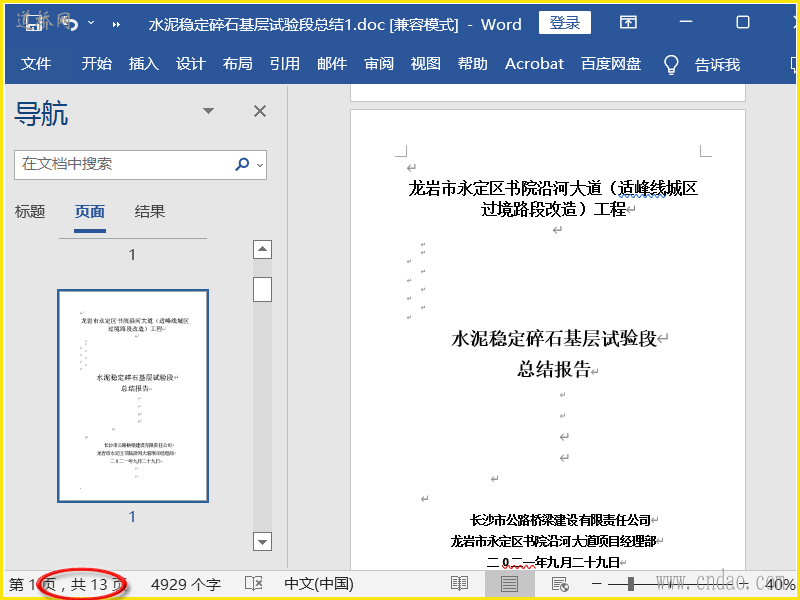The image size is (800, 600).
Task: Click the Ribbon Display Options icon
Action: click(628, 22)
